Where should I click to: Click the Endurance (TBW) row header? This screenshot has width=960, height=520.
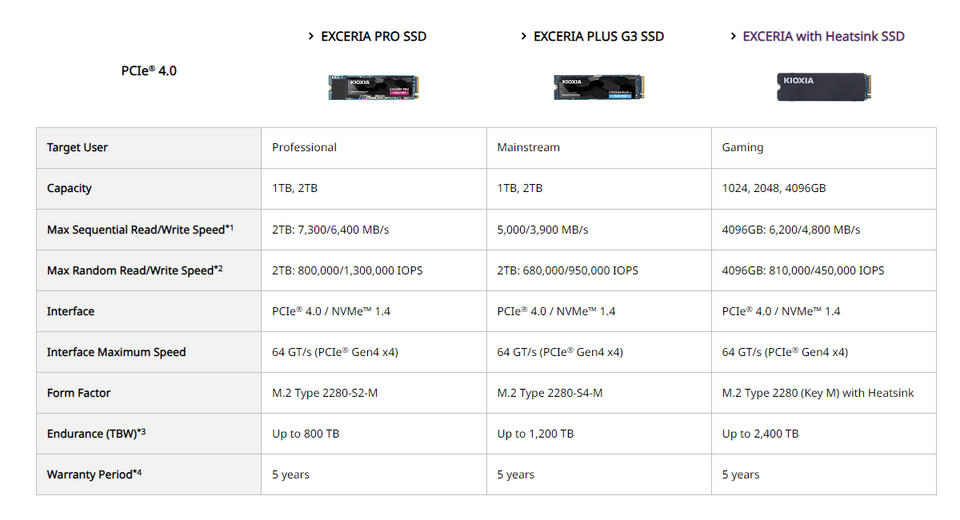point(149,434)
